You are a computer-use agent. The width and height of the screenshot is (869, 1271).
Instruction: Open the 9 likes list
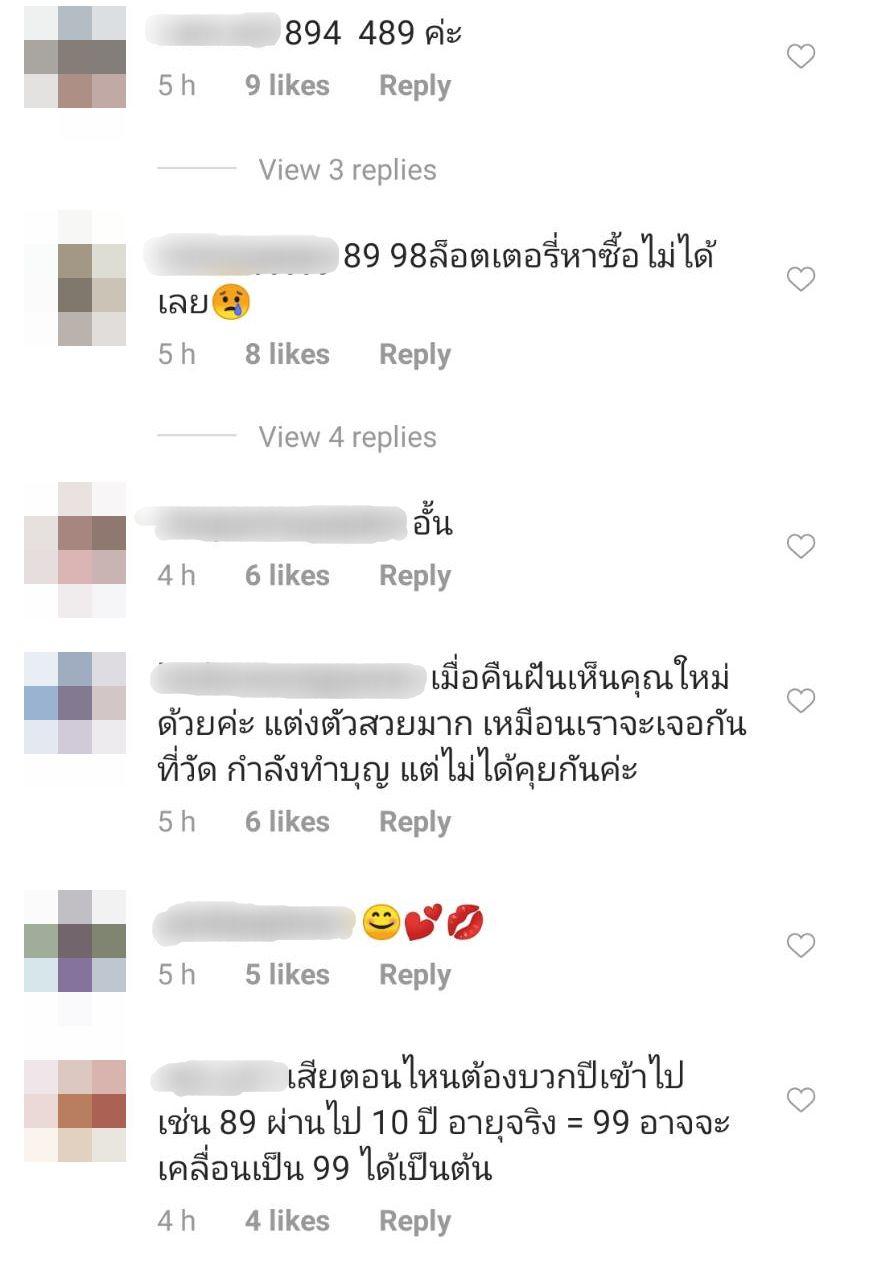pos(287,86)
